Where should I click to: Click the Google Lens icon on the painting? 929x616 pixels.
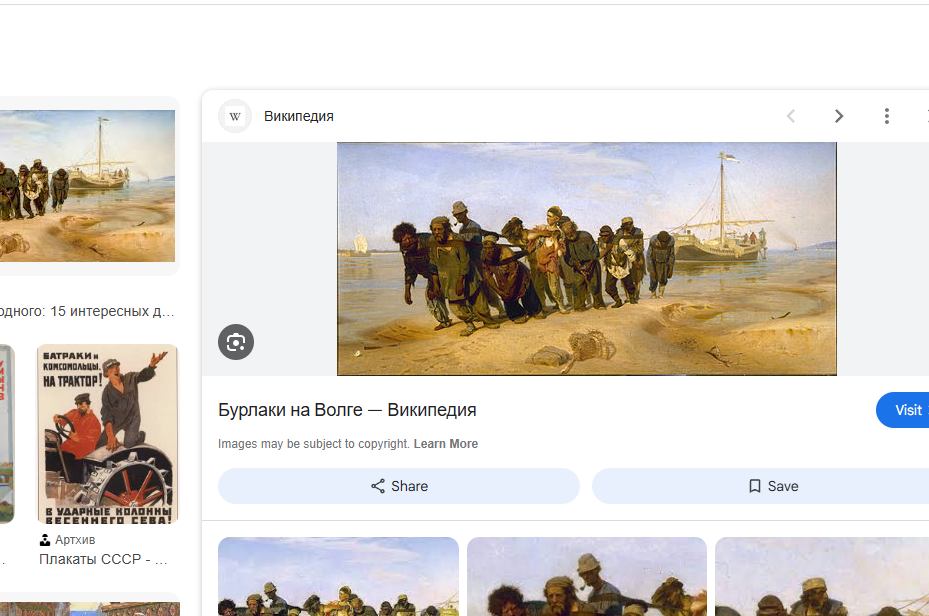coord(236,342)
